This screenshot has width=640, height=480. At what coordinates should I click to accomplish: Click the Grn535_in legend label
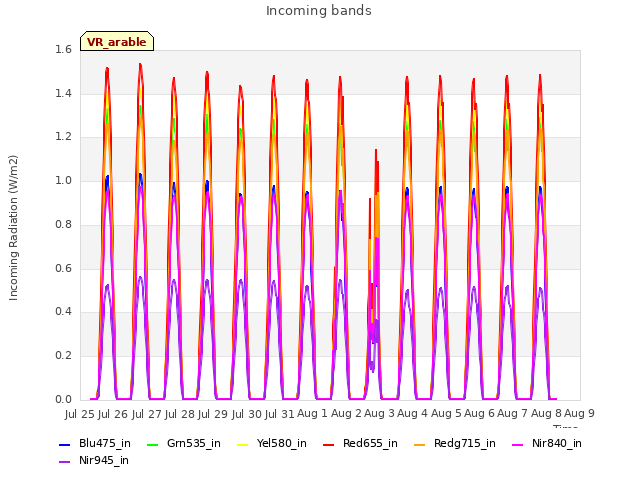coord(194,443)
